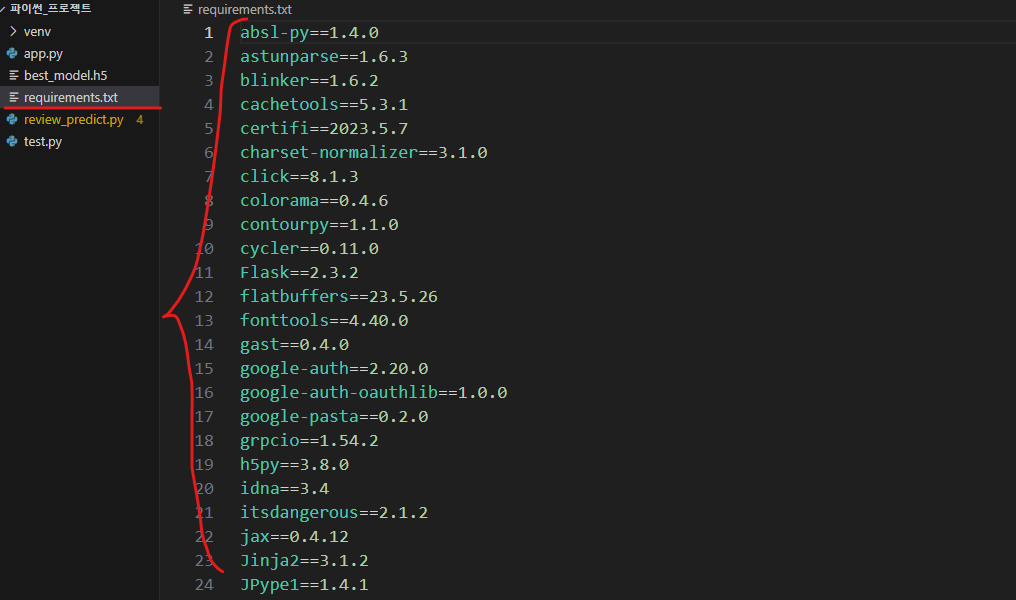Click the grpcio==1.54.2 line
Image resolution: width=1016 pixels, height=600 pixels.
(309, 440)
